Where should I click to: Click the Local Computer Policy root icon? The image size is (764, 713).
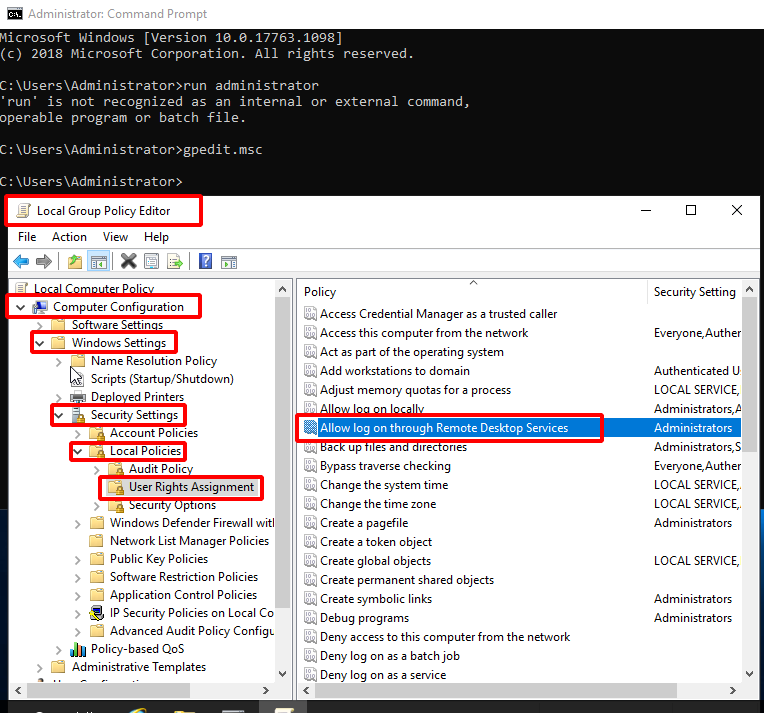pyautogui.click(x=21, y=289)
